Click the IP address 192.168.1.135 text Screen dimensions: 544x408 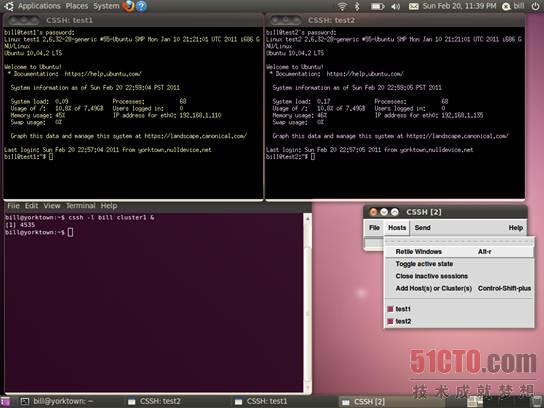[462, 115]
